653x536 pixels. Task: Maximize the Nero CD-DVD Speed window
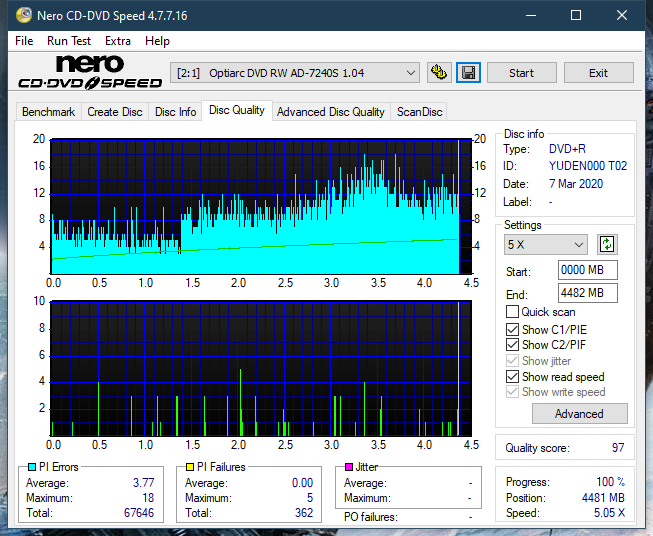[576, 15]
